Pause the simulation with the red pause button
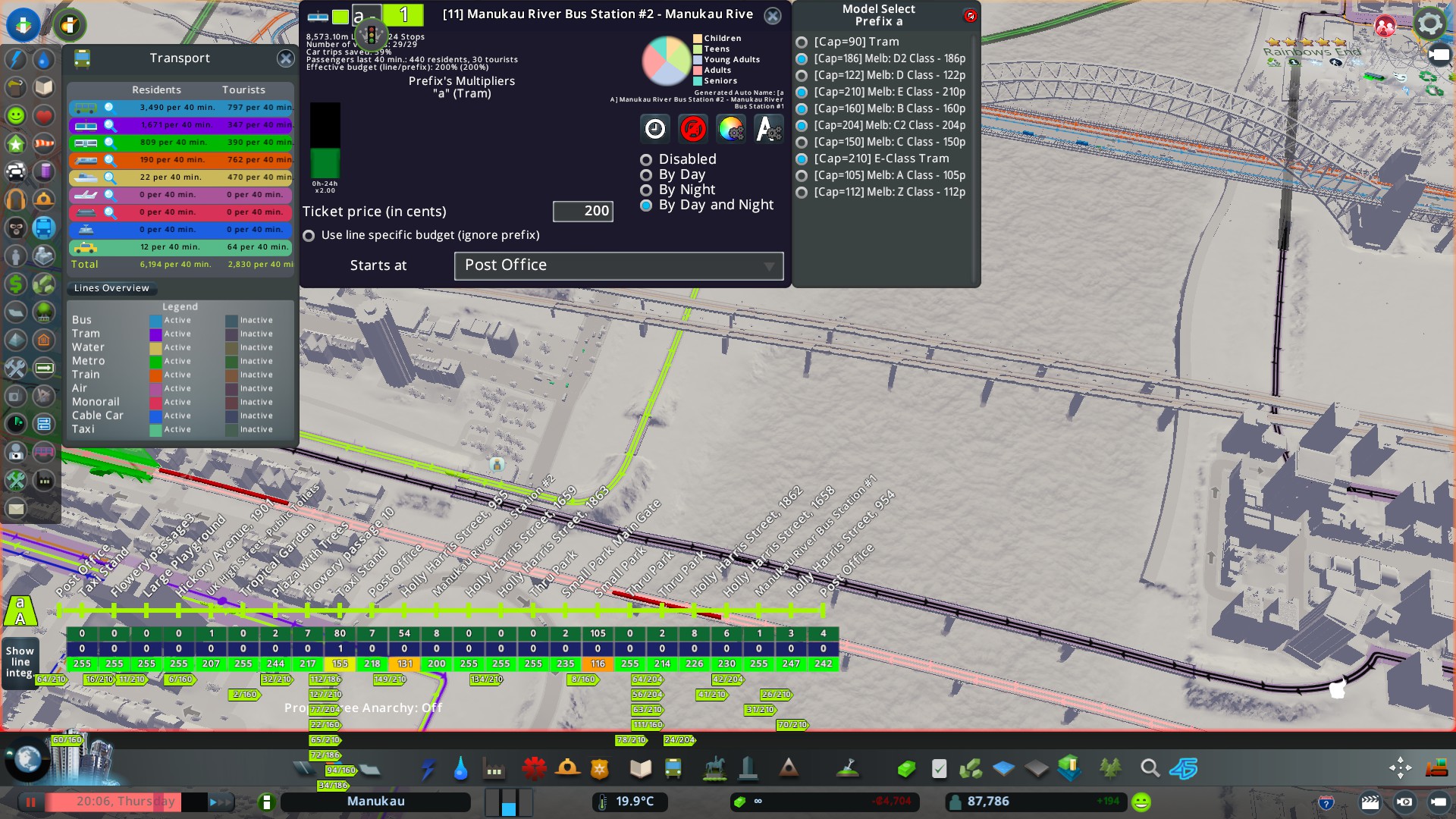1456x819 pixels. click(x=31, y=802)
